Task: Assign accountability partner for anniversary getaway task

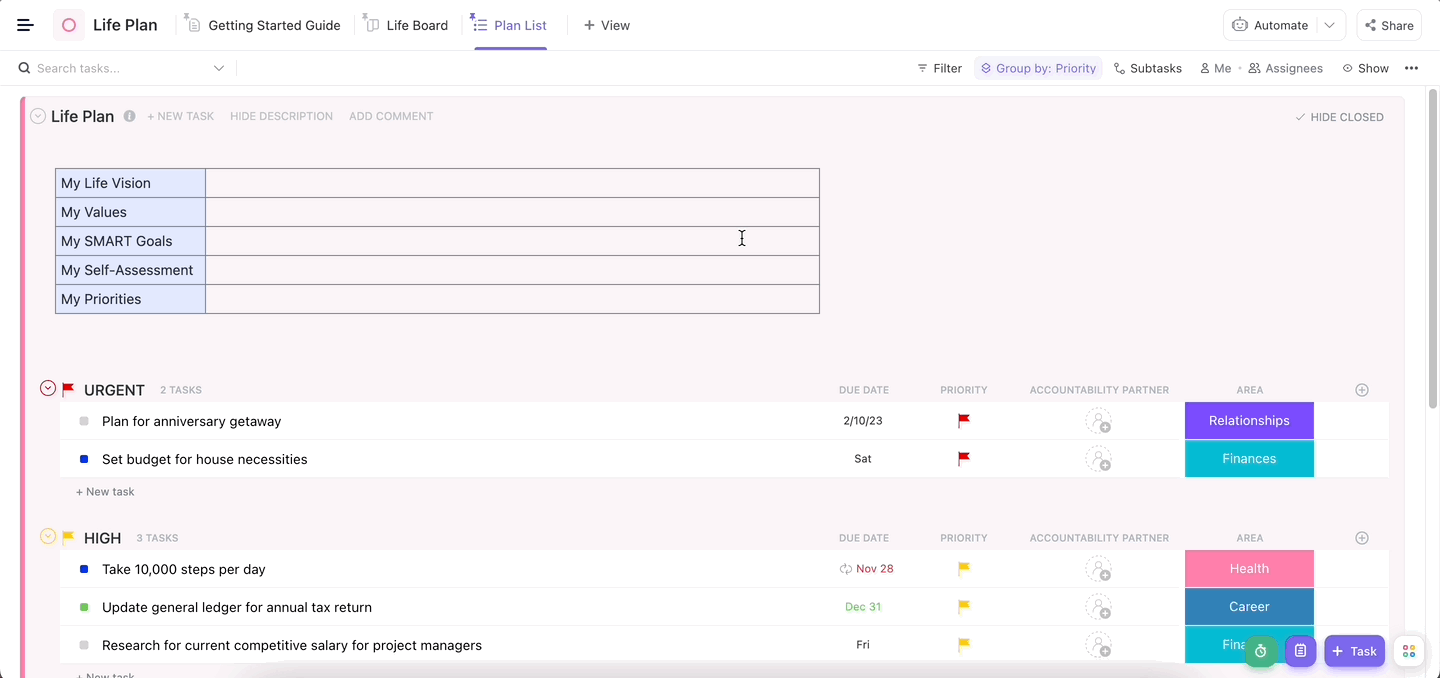Action: click(1098, 421)
